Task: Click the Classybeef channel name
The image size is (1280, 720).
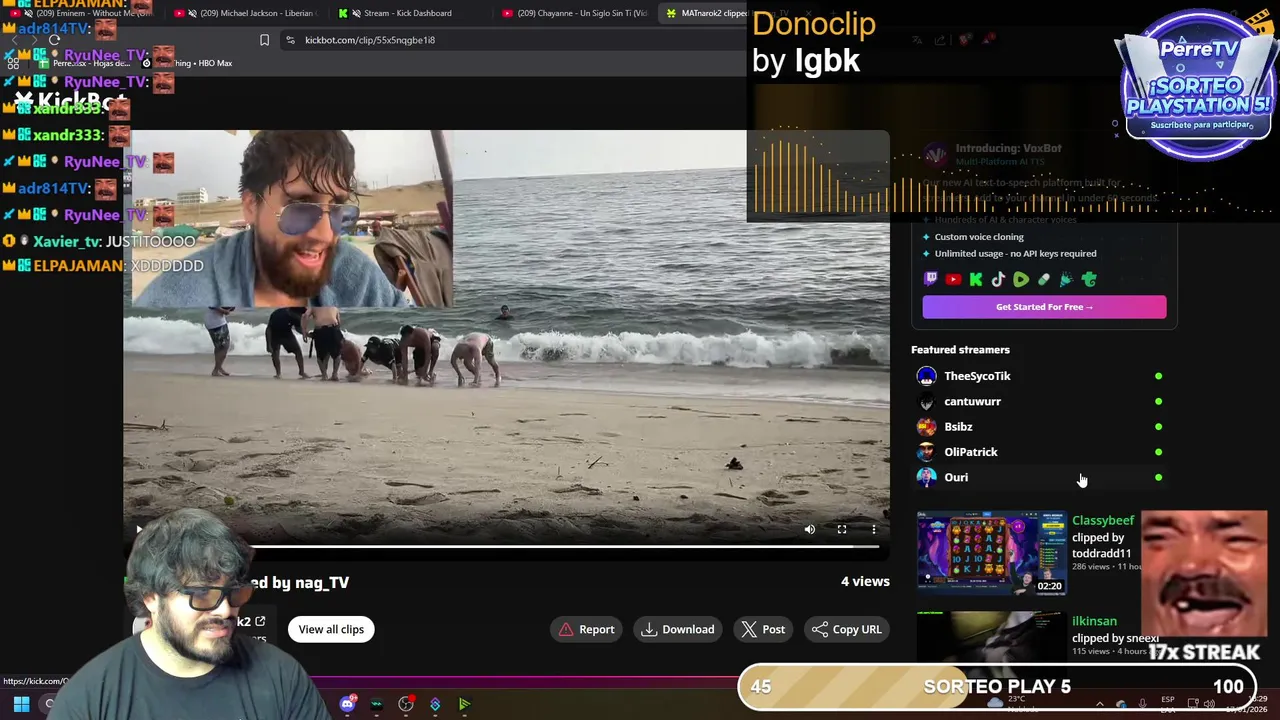Action: [x=1103, y=520]
